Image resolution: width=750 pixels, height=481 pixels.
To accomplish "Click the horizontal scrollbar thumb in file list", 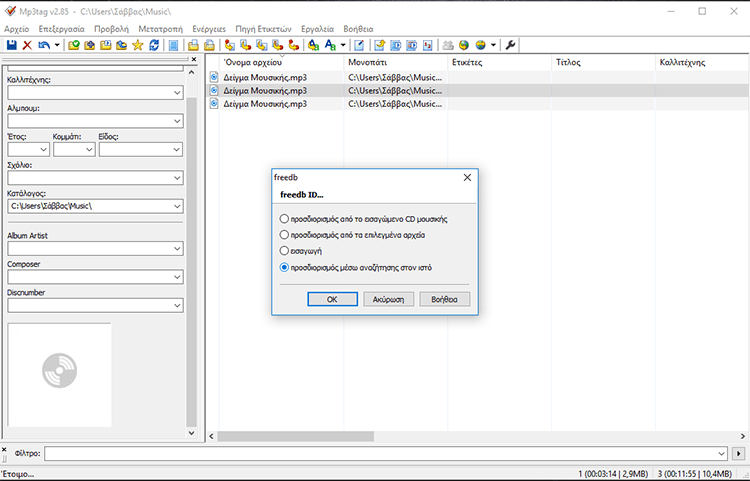I will click(296, 436).
